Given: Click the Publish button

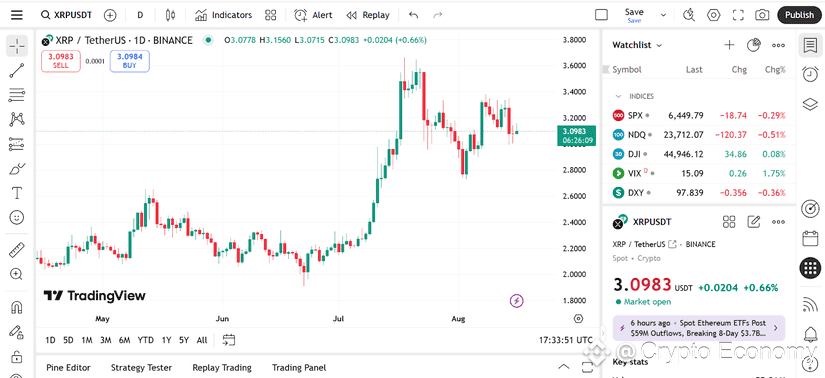Looking at the screenshot, I should (799, 15).
